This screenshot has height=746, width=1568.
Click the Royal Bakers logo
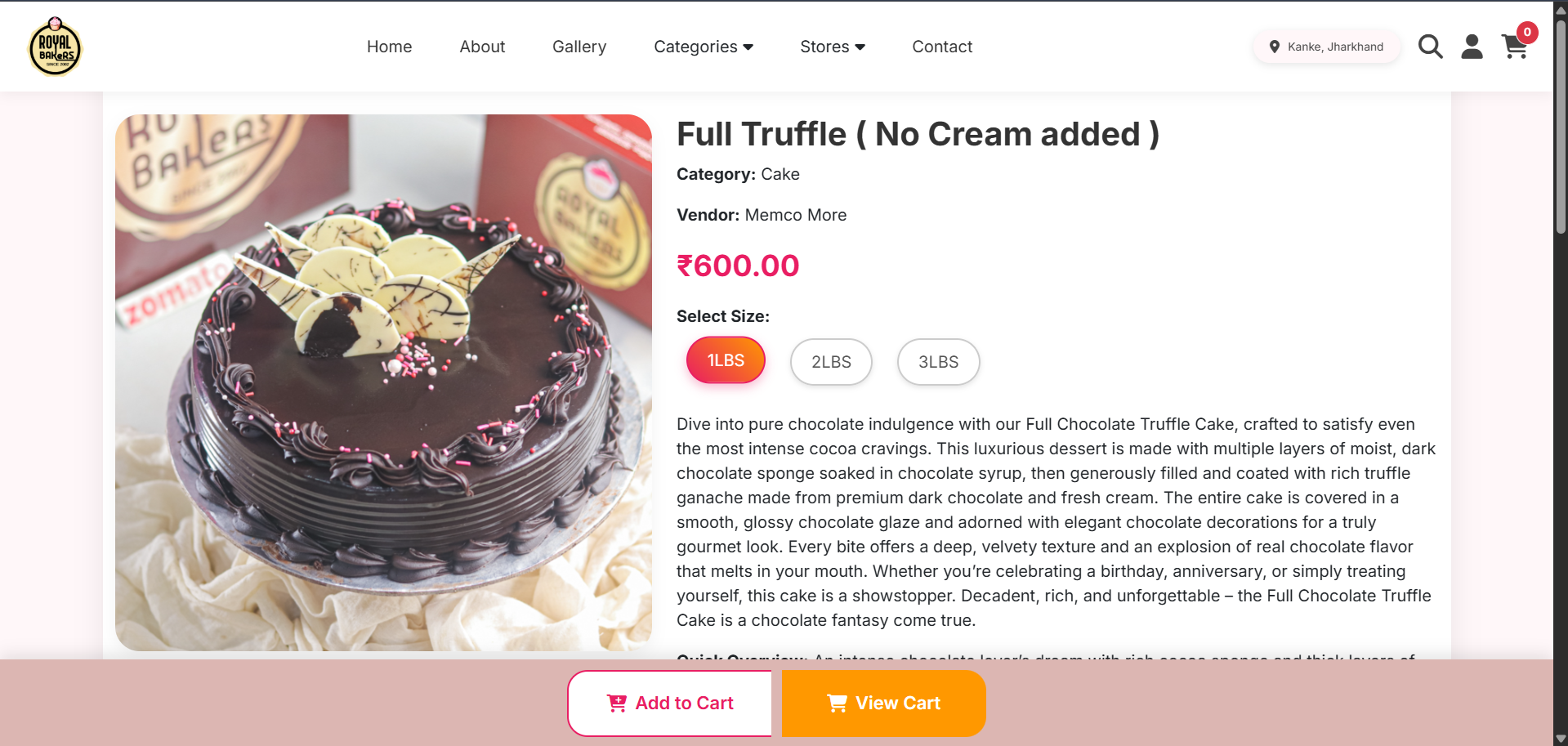(x=56, y=47)
